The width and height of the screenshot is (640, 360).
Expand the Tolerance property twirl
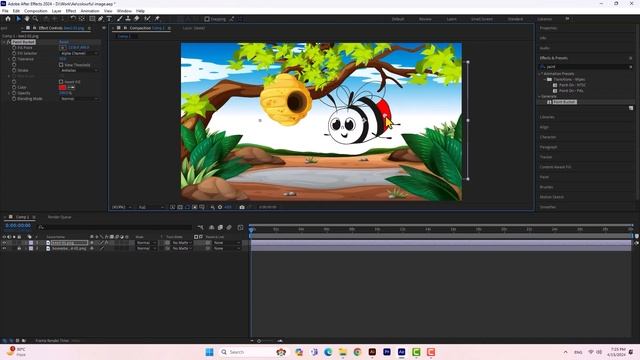point(9,59)
